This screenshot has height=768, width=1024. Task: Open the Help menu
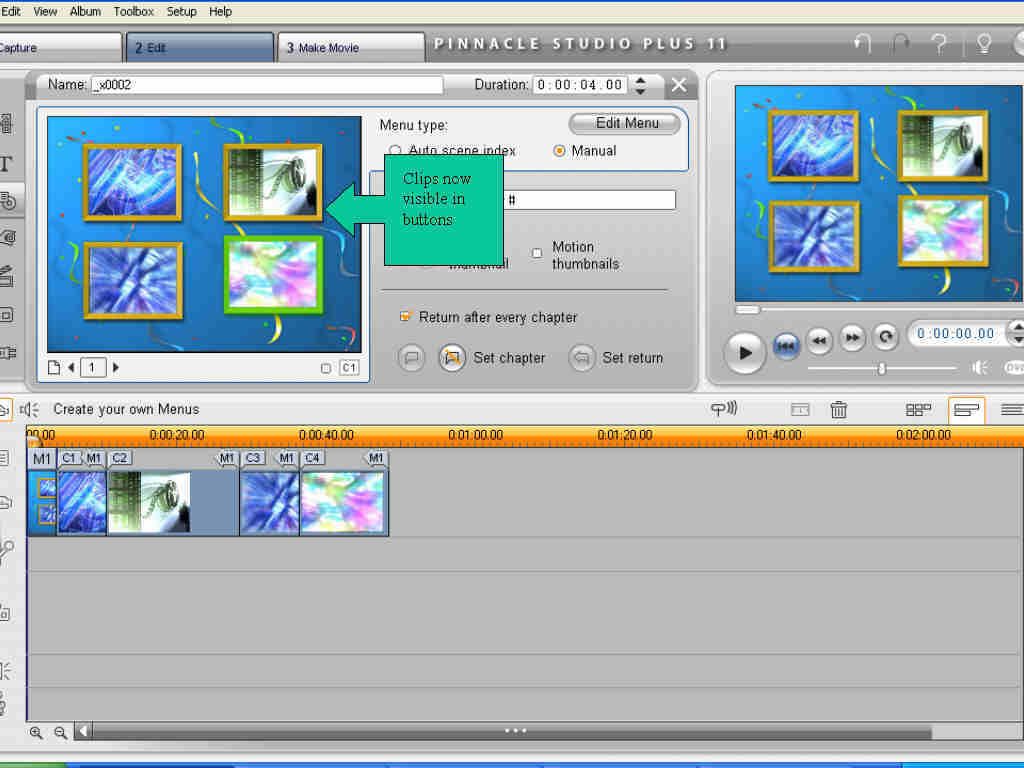click(x=221, y=11)
